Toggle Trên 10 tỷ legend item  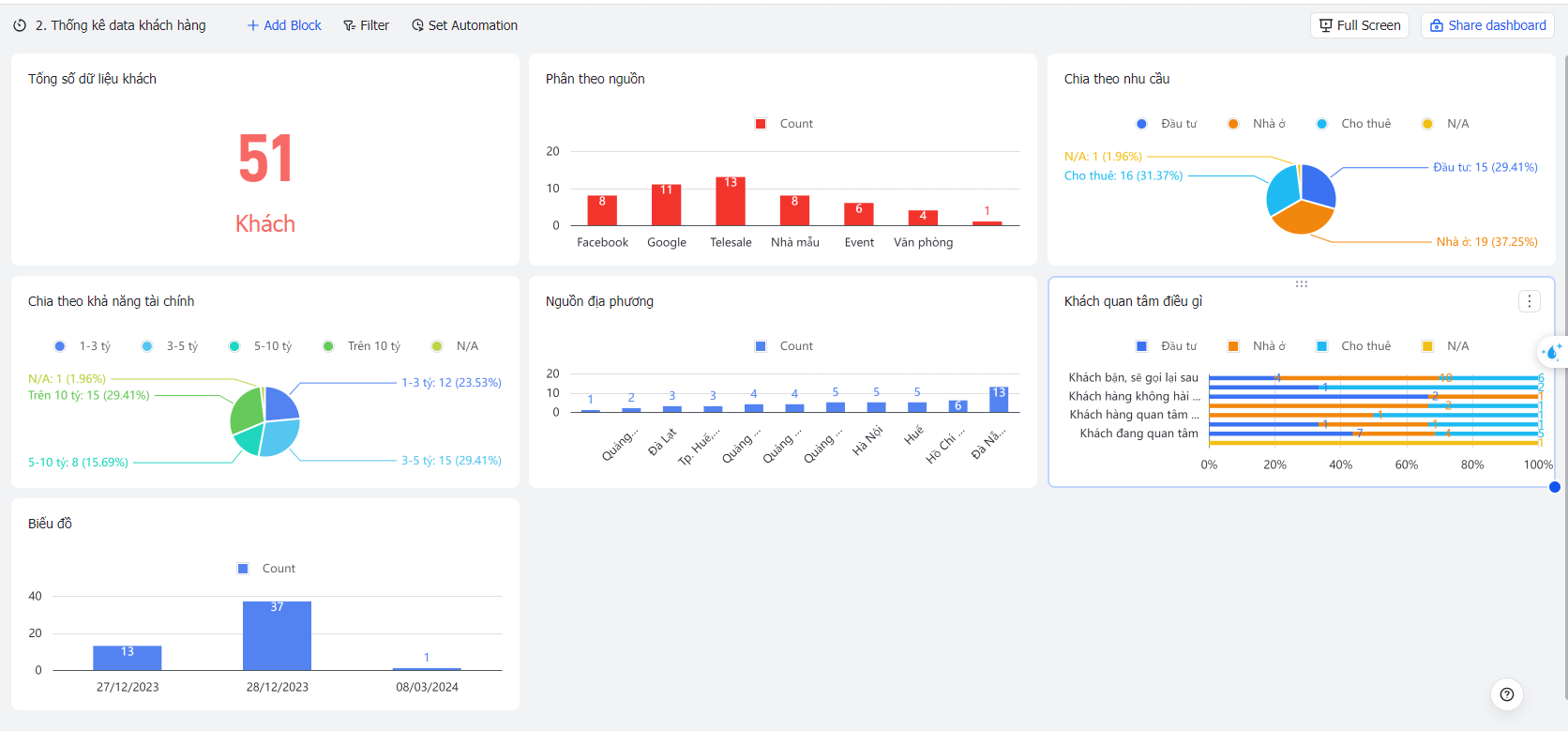(361, 346)
